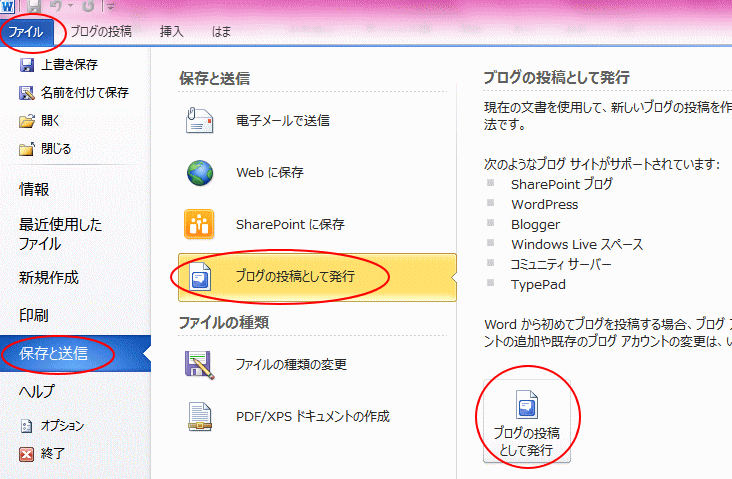This screenshot has height=479, width=732.
Task: Open オプション settings
Action: (62, 426)
